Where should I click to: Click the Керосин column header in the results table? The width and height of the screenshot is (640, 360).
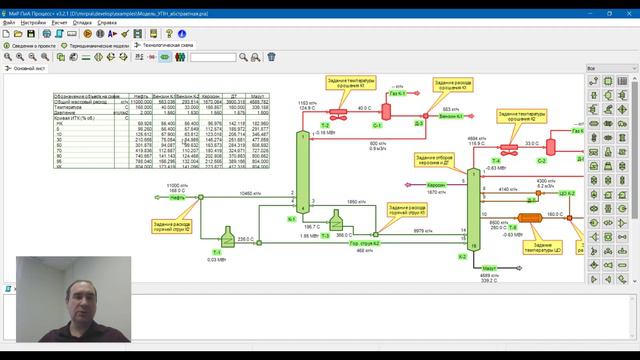(x=211, y=96)
